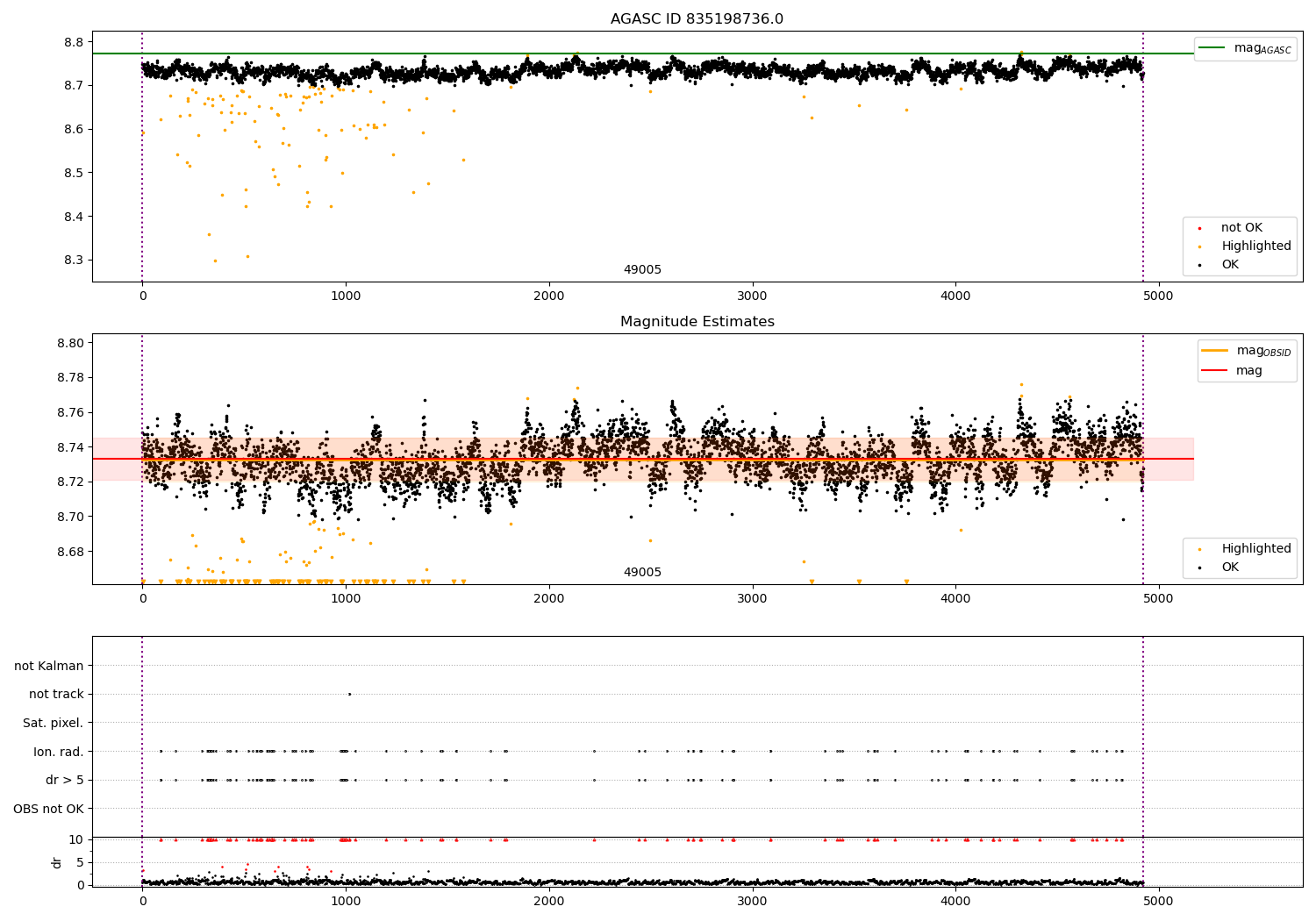Select 'Highlighted' in the Magnitude Estimates legend
The image size is (1316, 921).
click(1255, 549)
